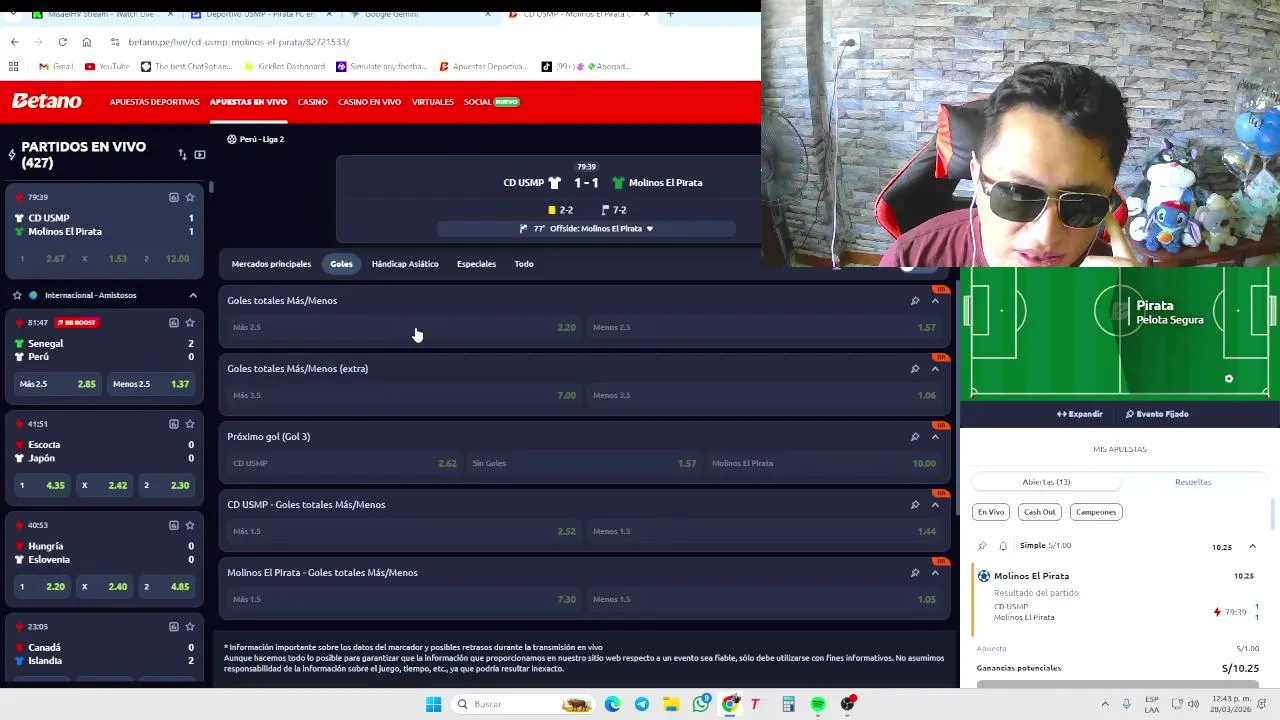The height and width of the screenshot is (720, 1280).
Task: Open the live stream filter icon in Partidos en Vivo
Action: tap(200, 155)
